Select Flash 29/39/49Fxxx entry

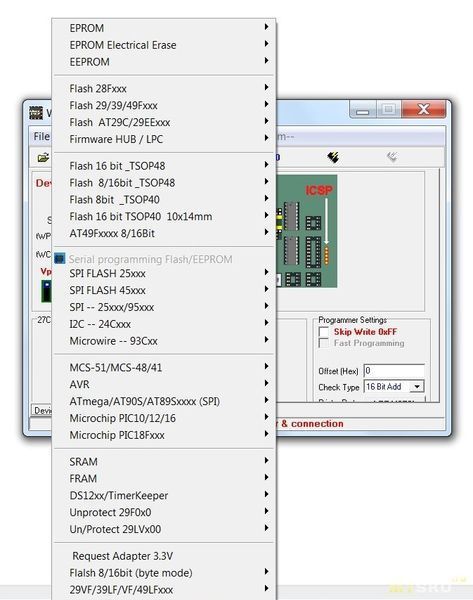[164, 105]
